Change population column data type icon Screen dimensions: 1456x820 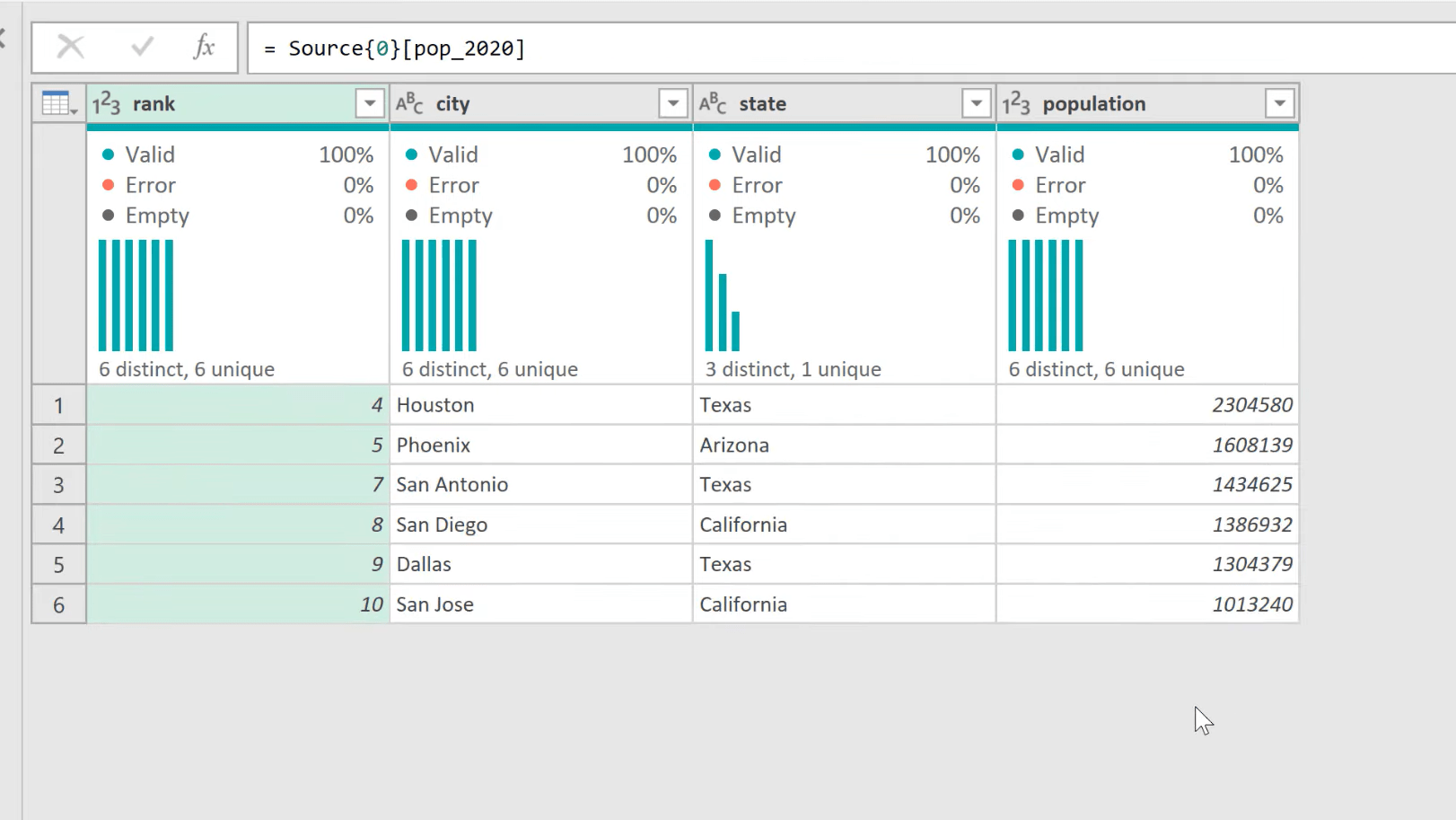click(1016, 103)
